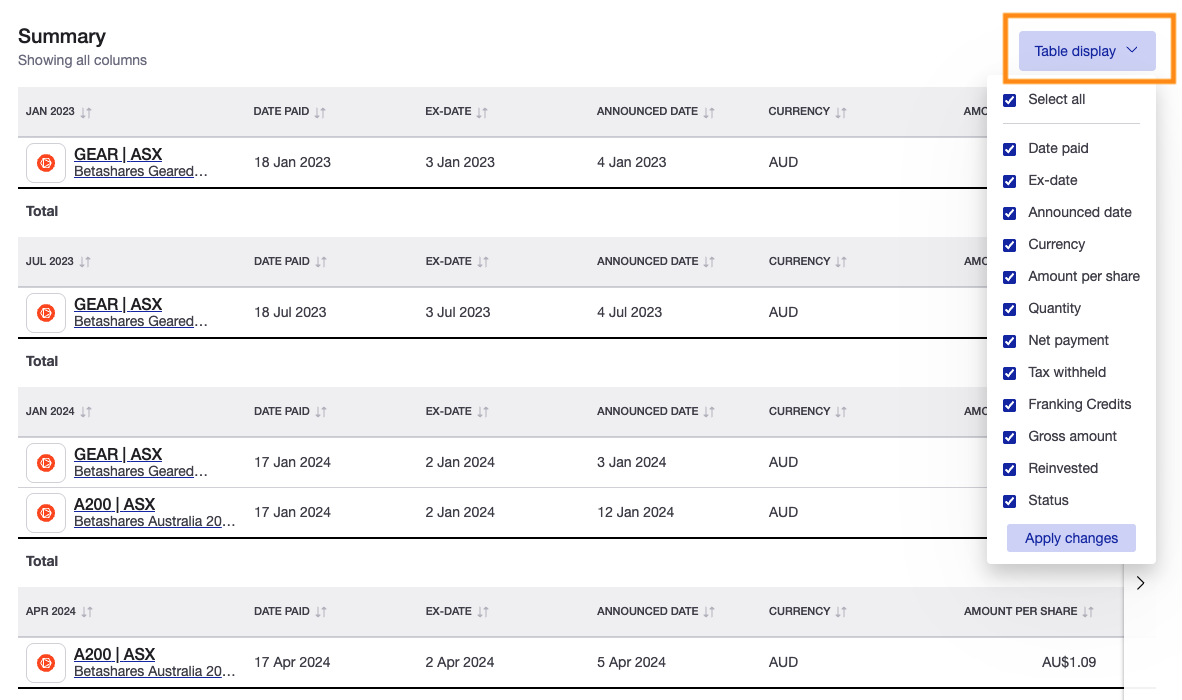Click the sort arrows on the Announced Date column
1182x700 pixels.
click(x=710, y=111)
